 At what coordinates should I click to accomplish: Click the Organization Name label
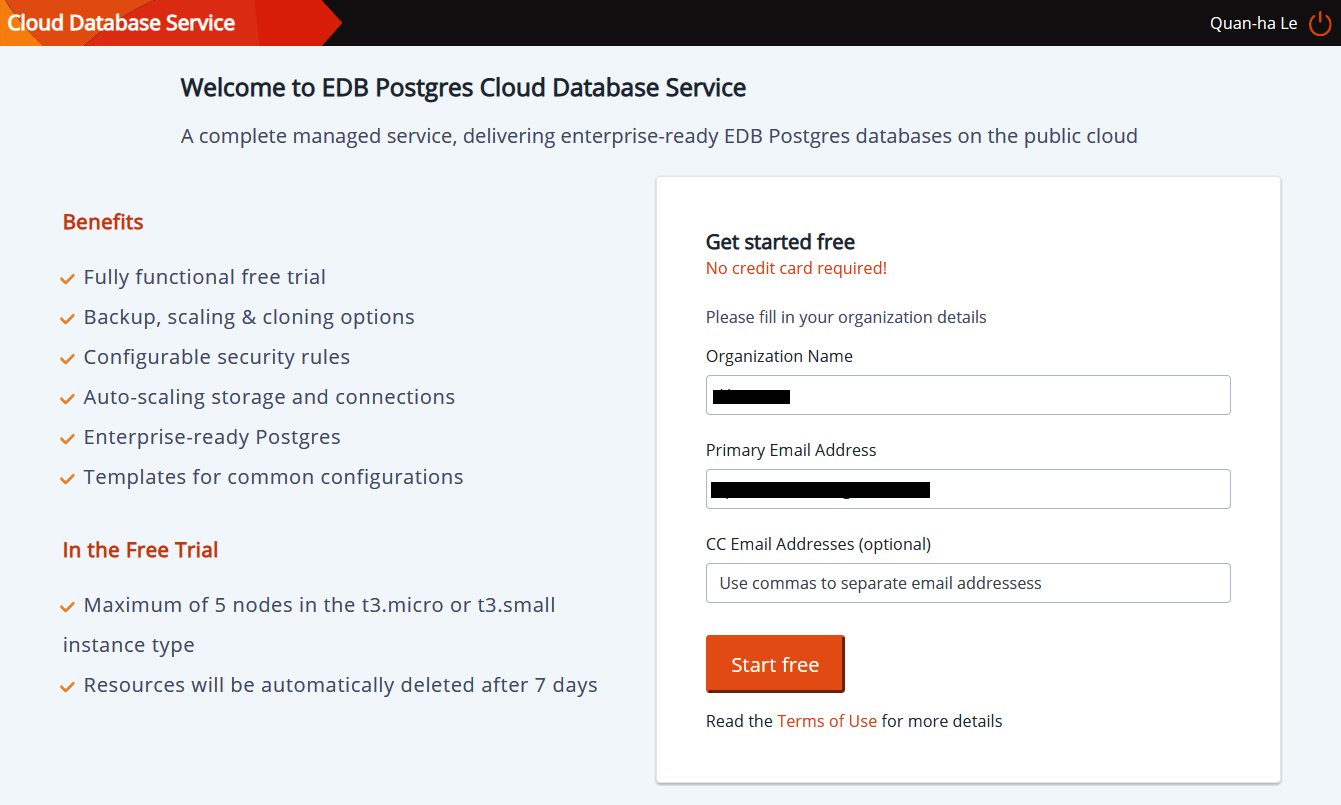tap(779, 356)
